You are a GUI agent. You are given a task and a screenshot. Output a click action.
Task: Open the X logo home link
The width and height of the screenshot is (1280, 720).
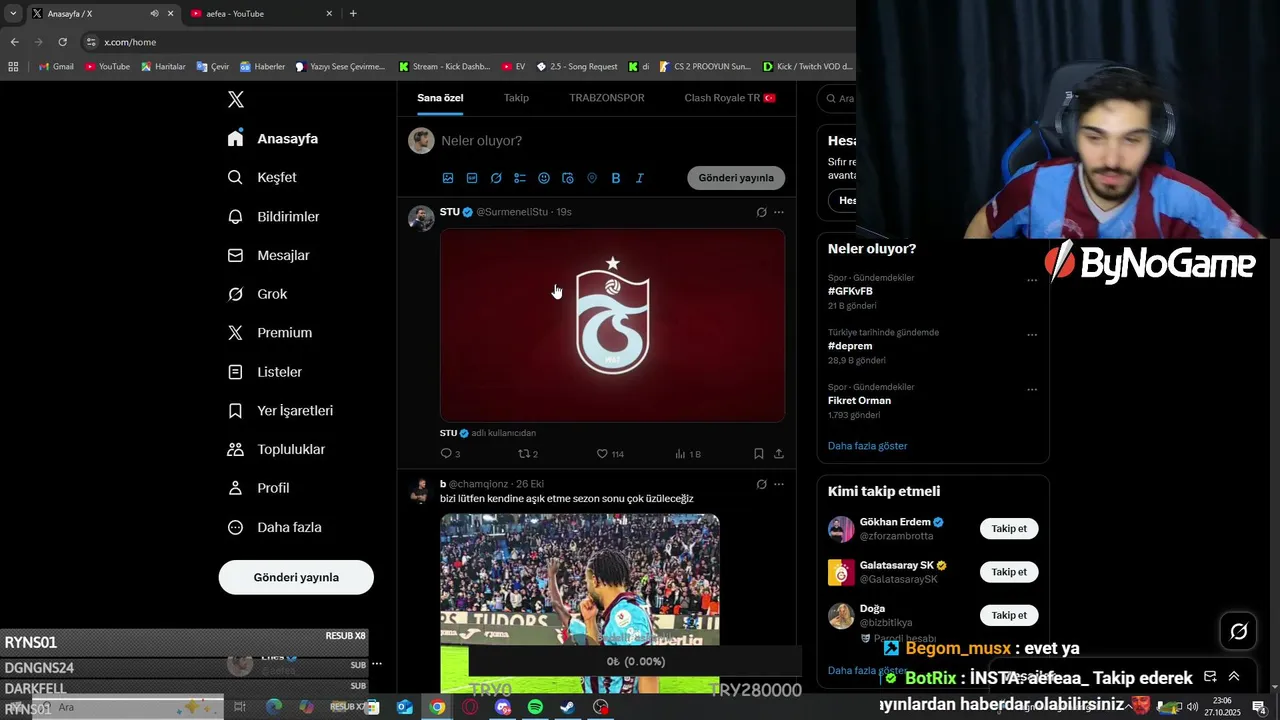coord(235,99)
